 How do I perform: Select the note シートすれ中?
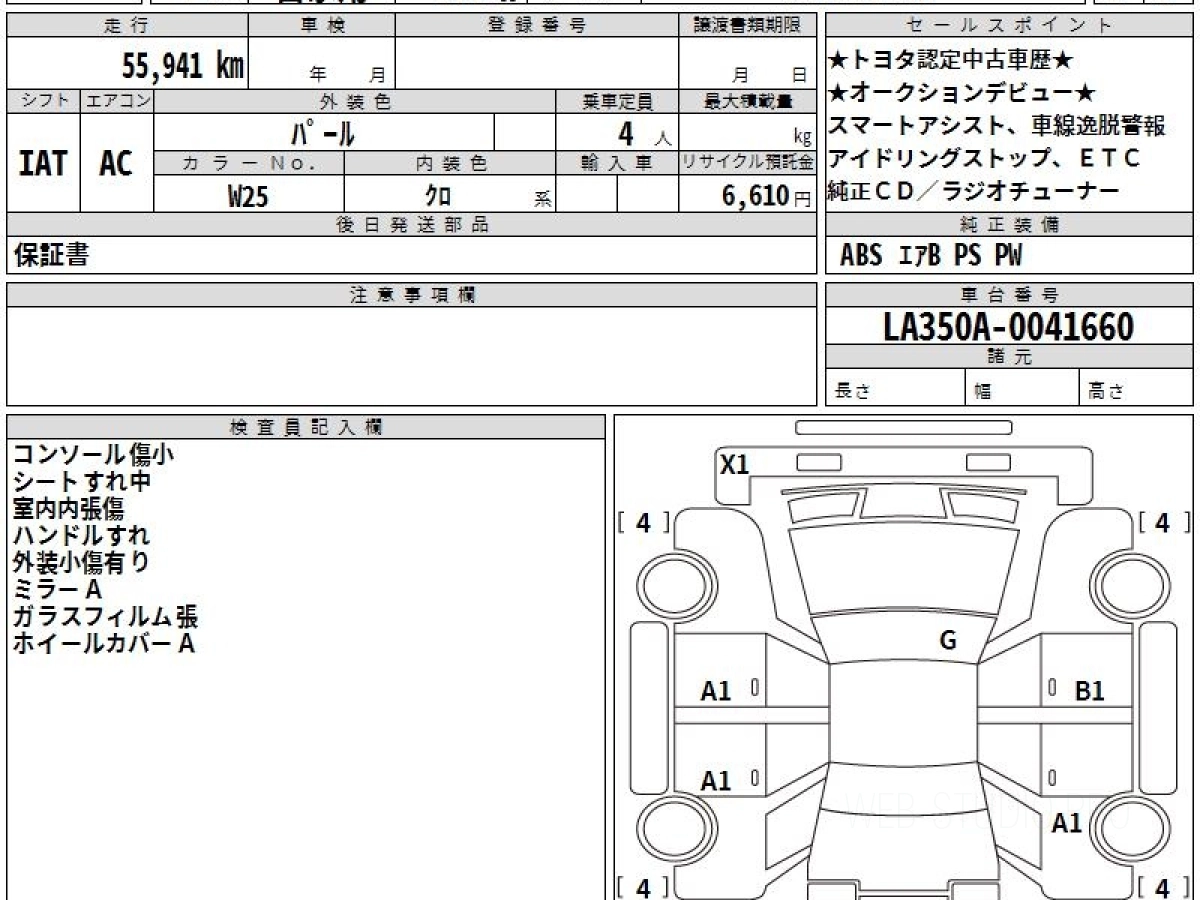click(81, 482)
